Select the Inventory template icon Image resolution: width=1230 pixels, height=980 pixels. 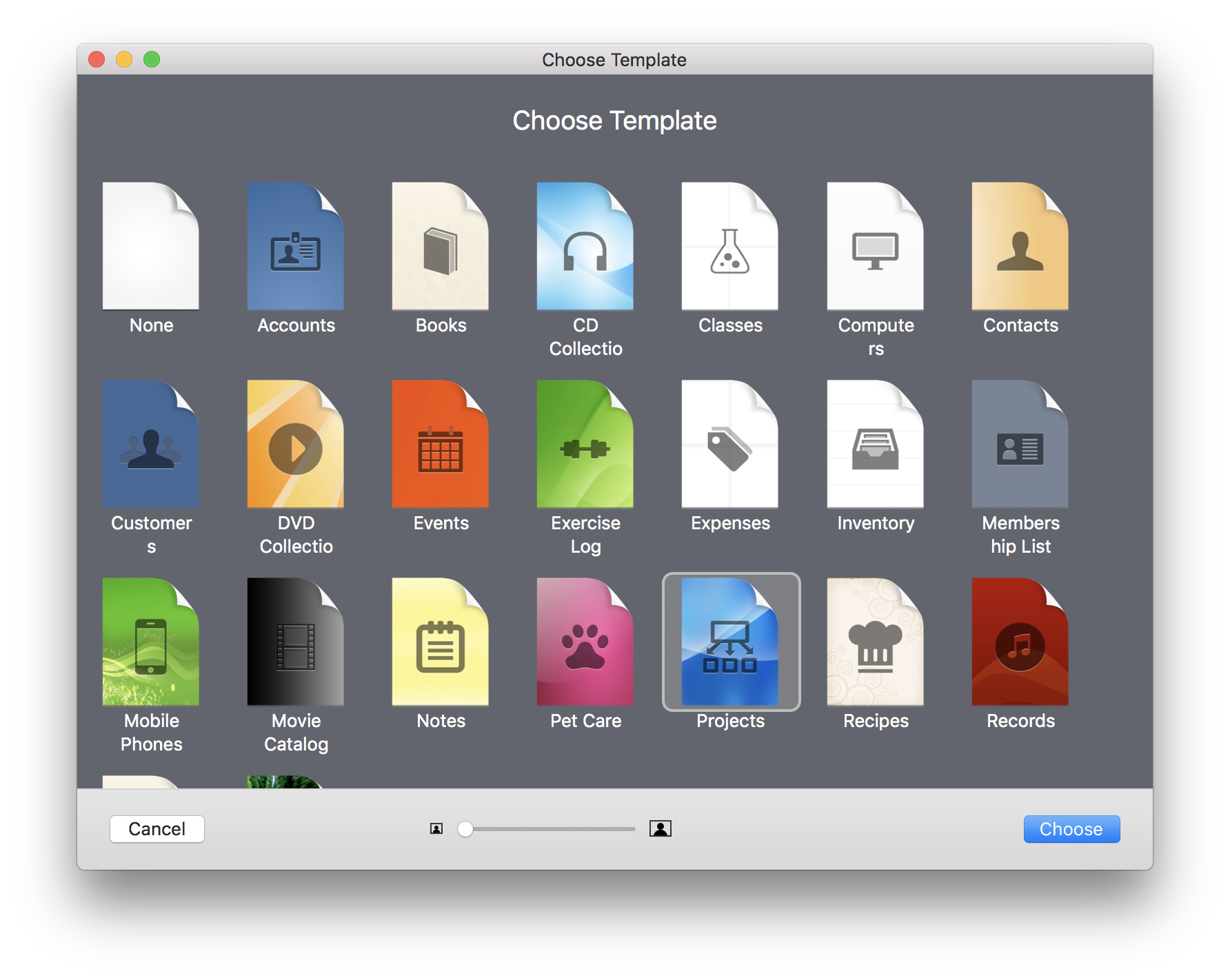point(875,444)
